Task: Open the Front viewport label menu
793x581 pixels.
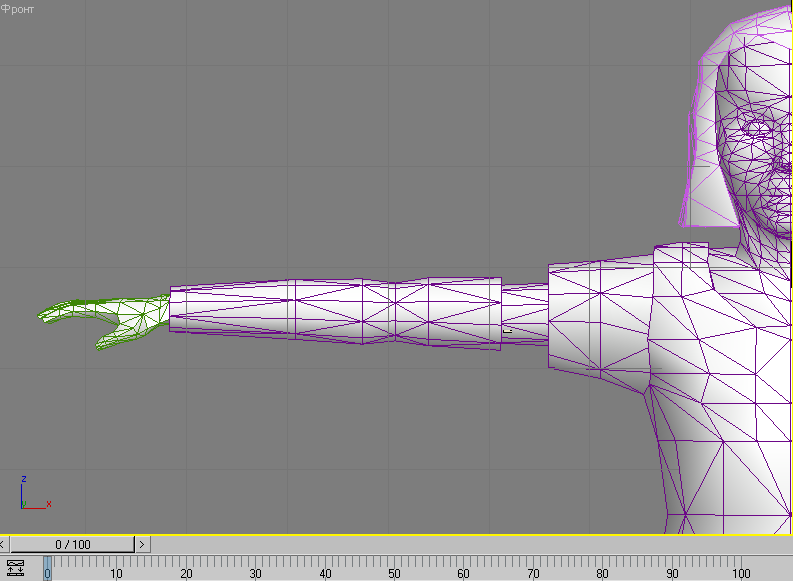Action: (17, 9)
